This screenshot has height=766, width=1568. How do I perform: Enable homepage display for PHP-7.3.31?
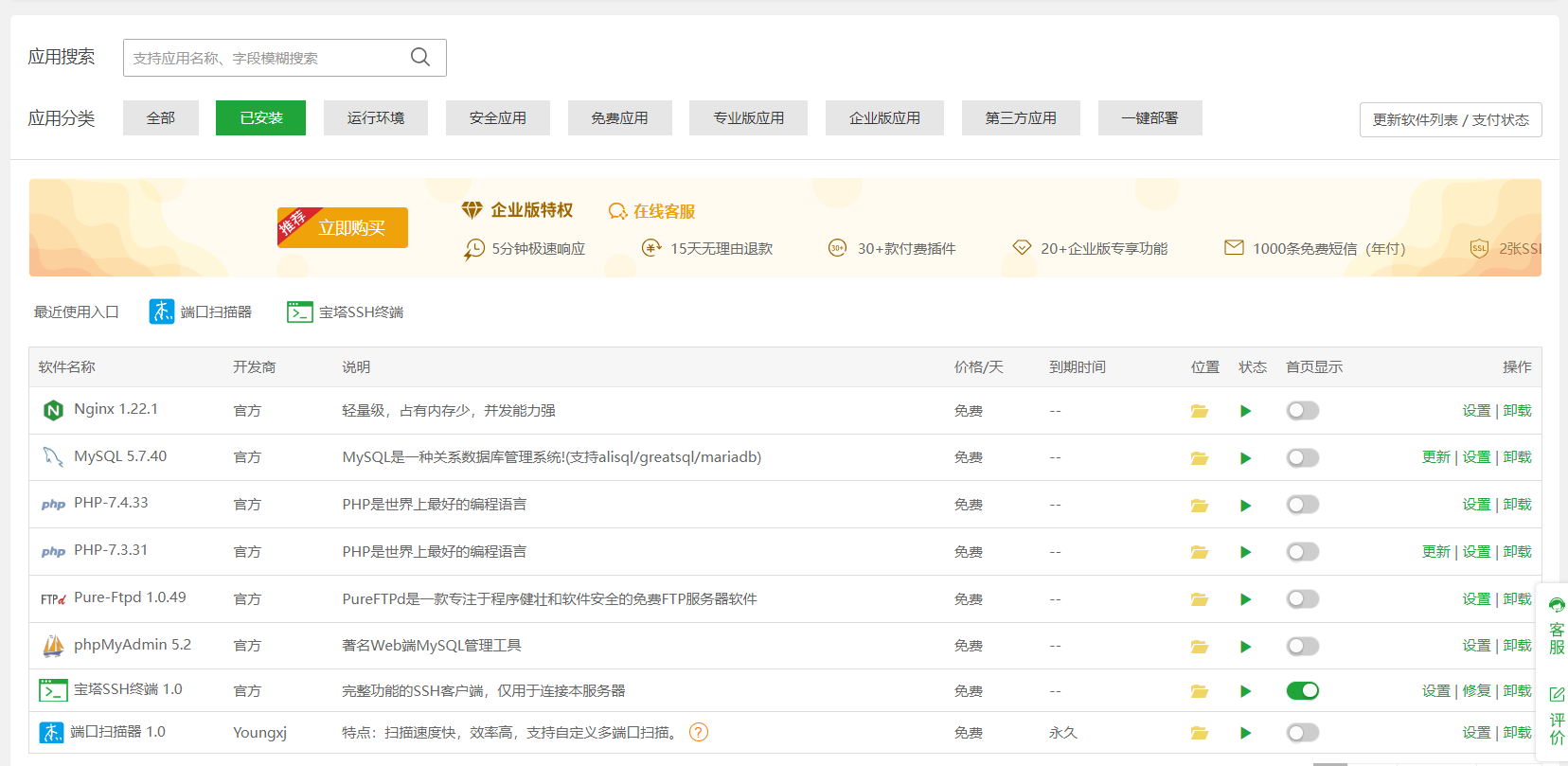click(x=1303, y=551)
